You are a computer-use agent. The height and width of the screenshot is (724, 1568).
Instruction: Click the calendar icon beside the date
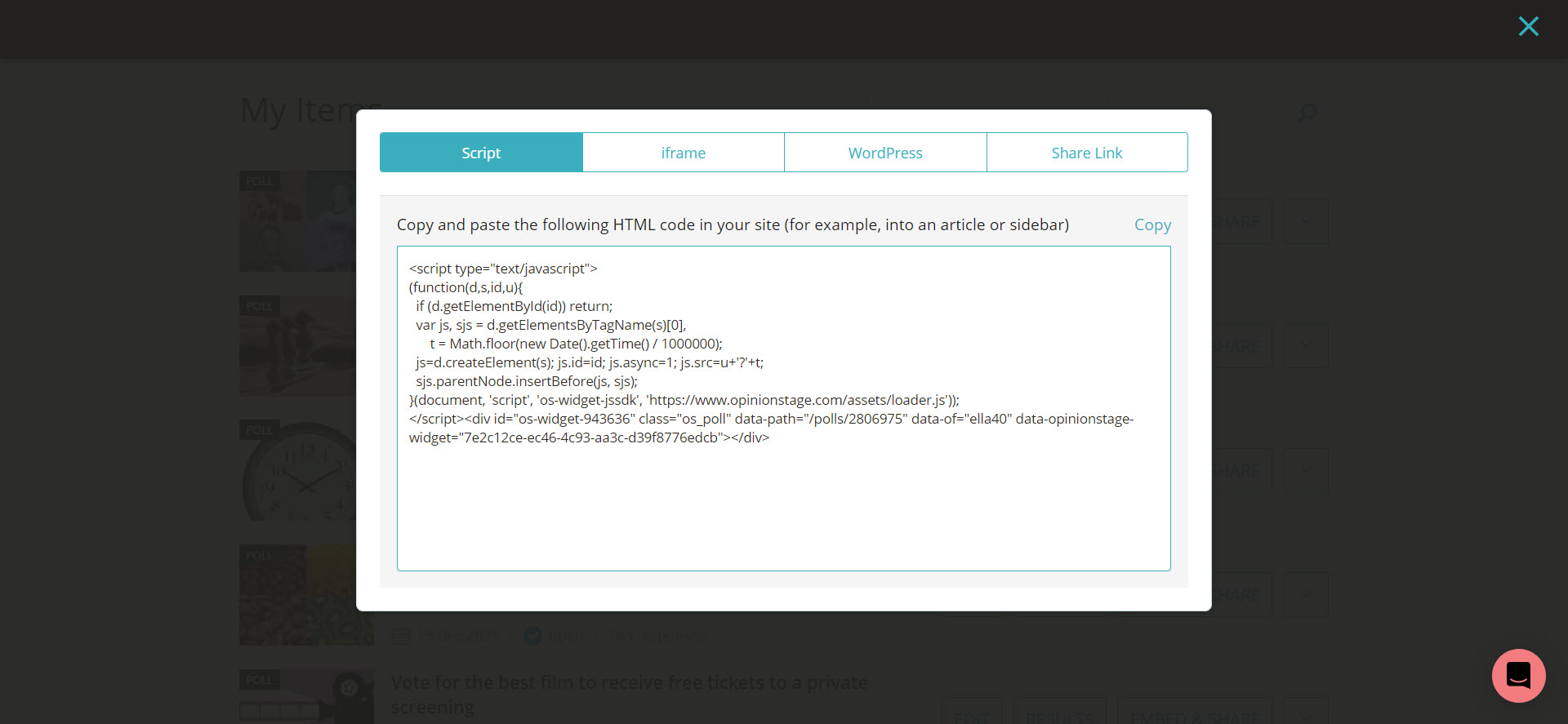(x=400, y=636)
